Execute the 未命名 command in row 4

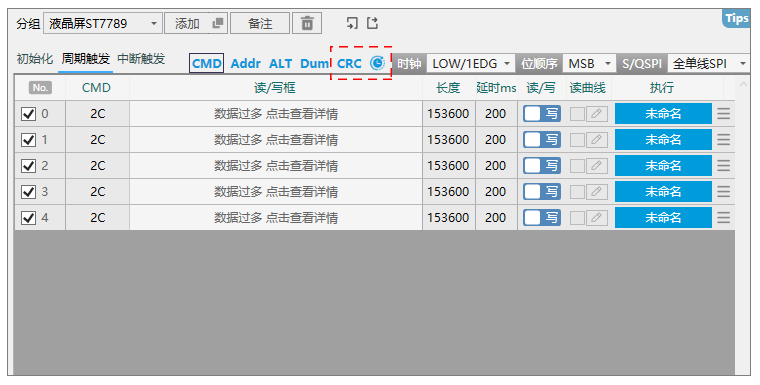pos(663,217)
